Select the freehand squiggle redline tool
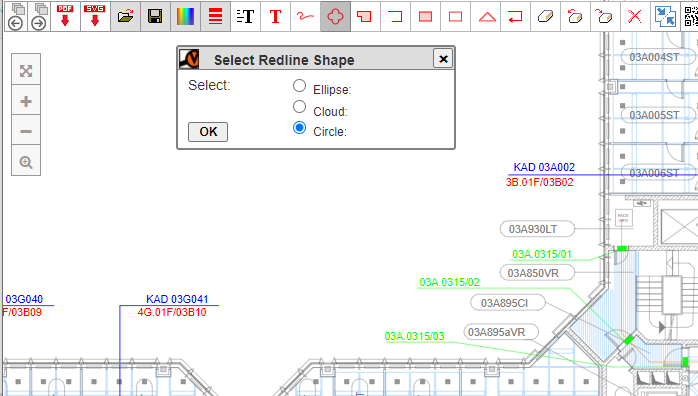The image size is (698, 396). pyautogui.click(x=305, y=16)
